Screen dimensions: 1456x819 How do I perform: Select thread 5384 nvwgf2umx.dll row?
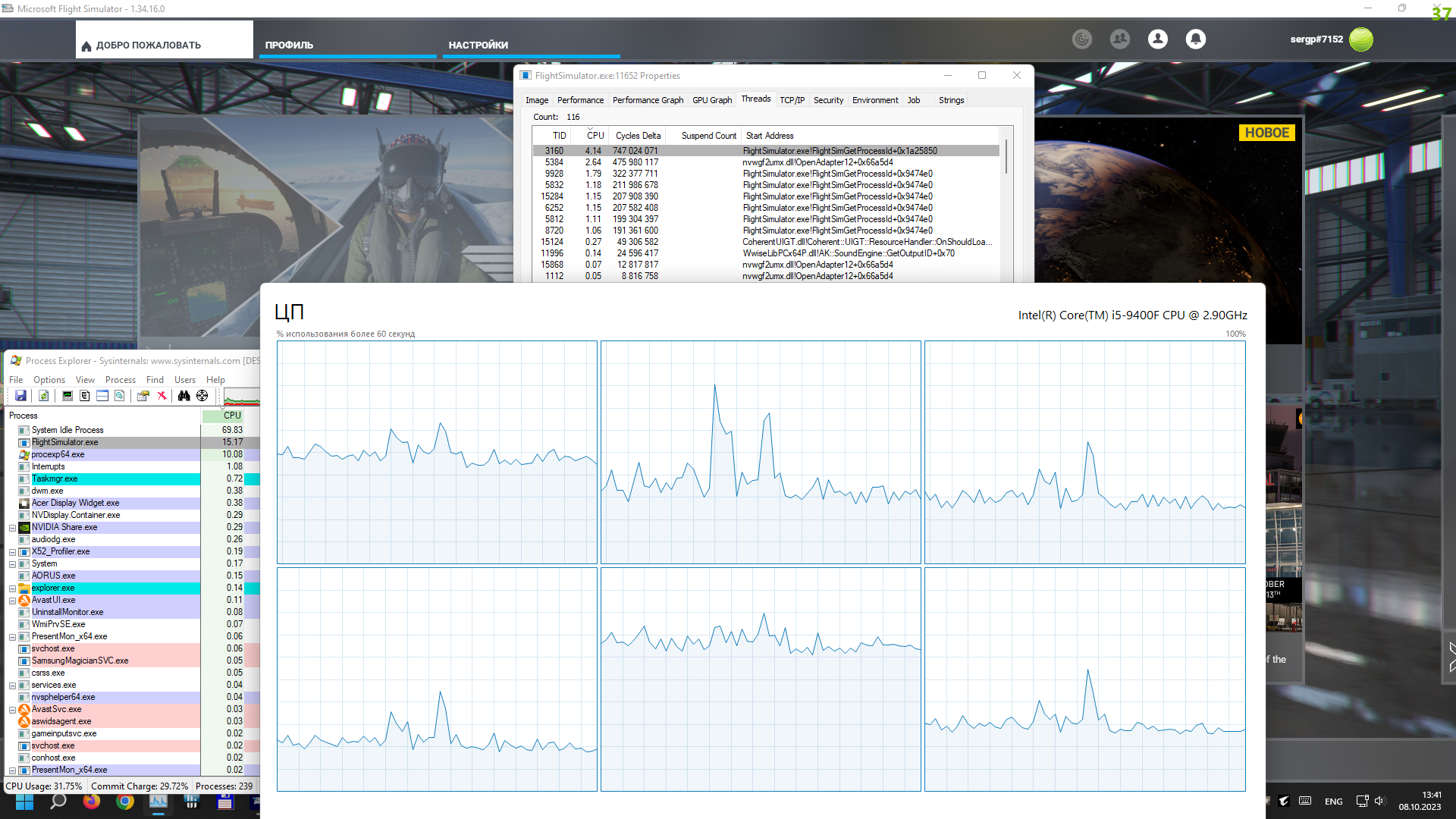pos(766,162)
